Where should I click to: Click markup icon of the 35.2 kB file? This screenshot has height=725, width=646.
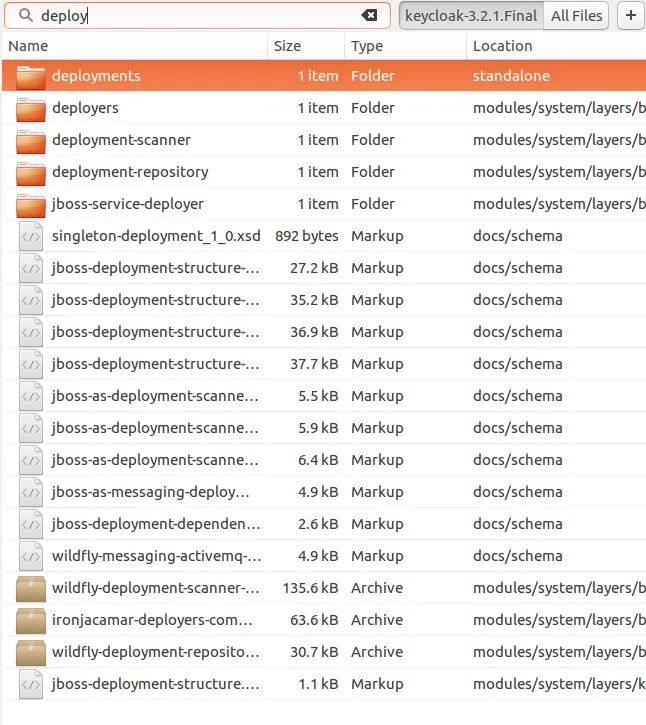[x=31, y=301]
